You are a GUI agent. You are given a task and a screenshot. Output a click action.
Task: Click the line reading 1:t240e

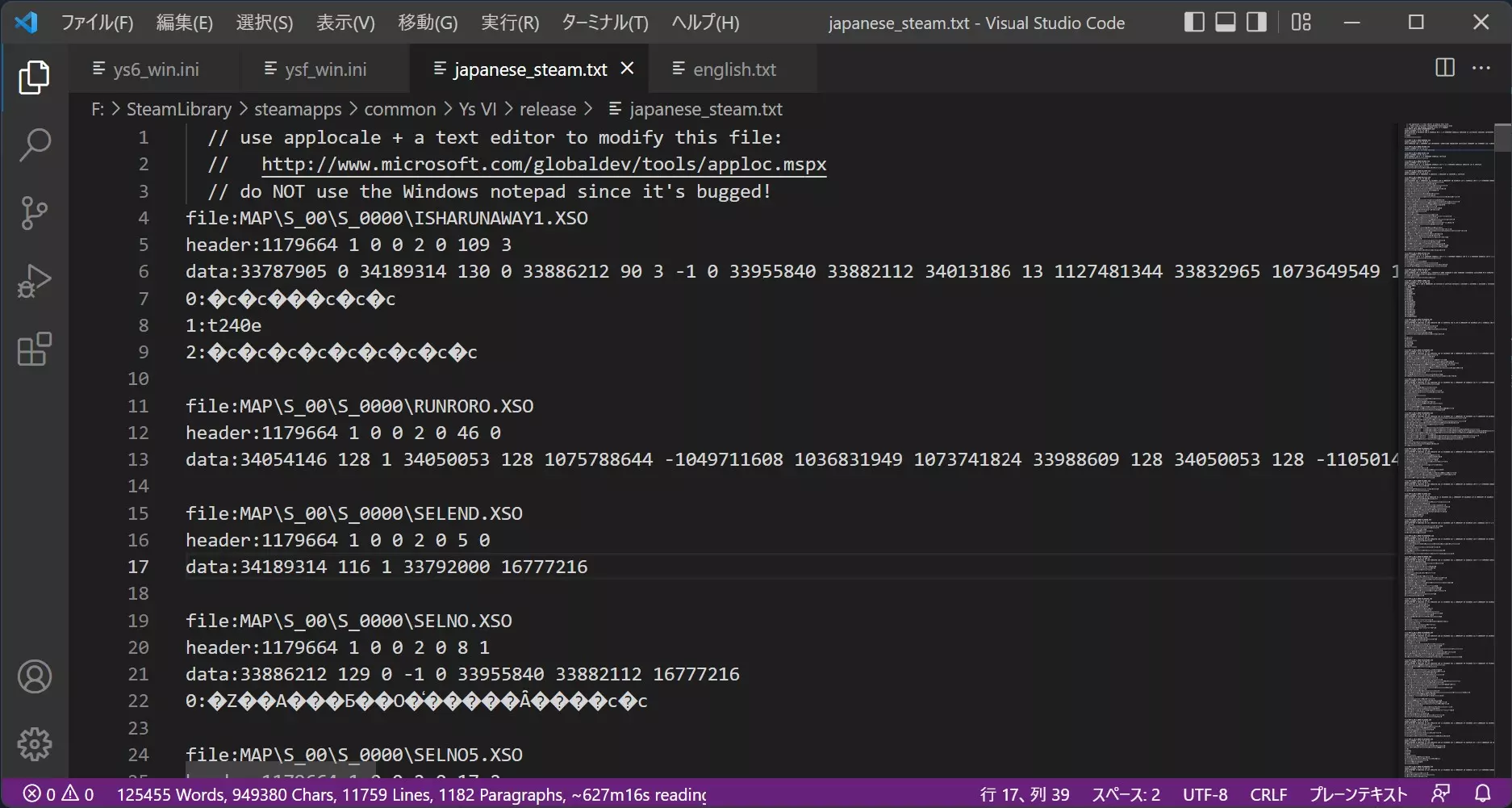tap(223, 325)
